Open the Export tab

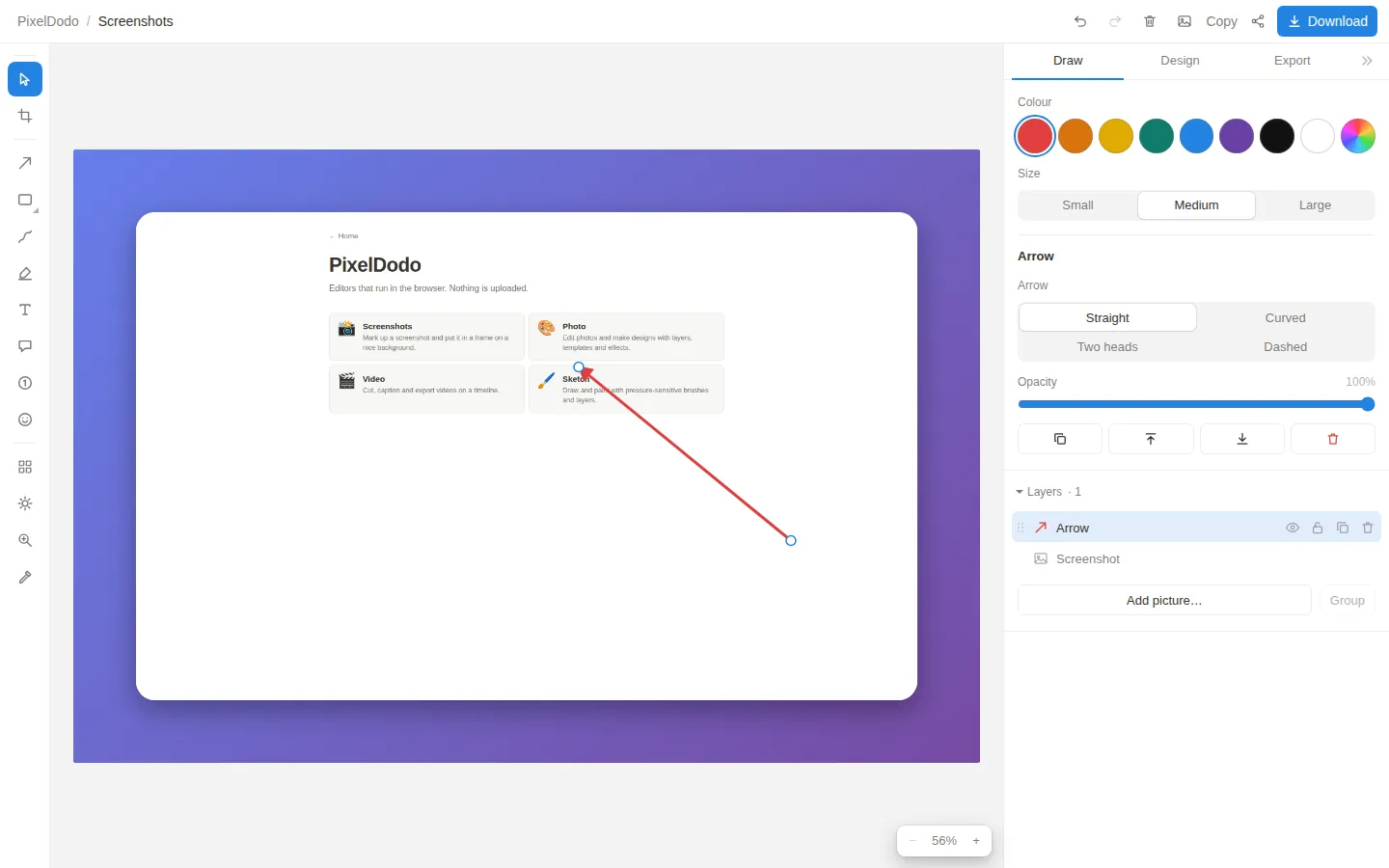(x=1293, y=61)
